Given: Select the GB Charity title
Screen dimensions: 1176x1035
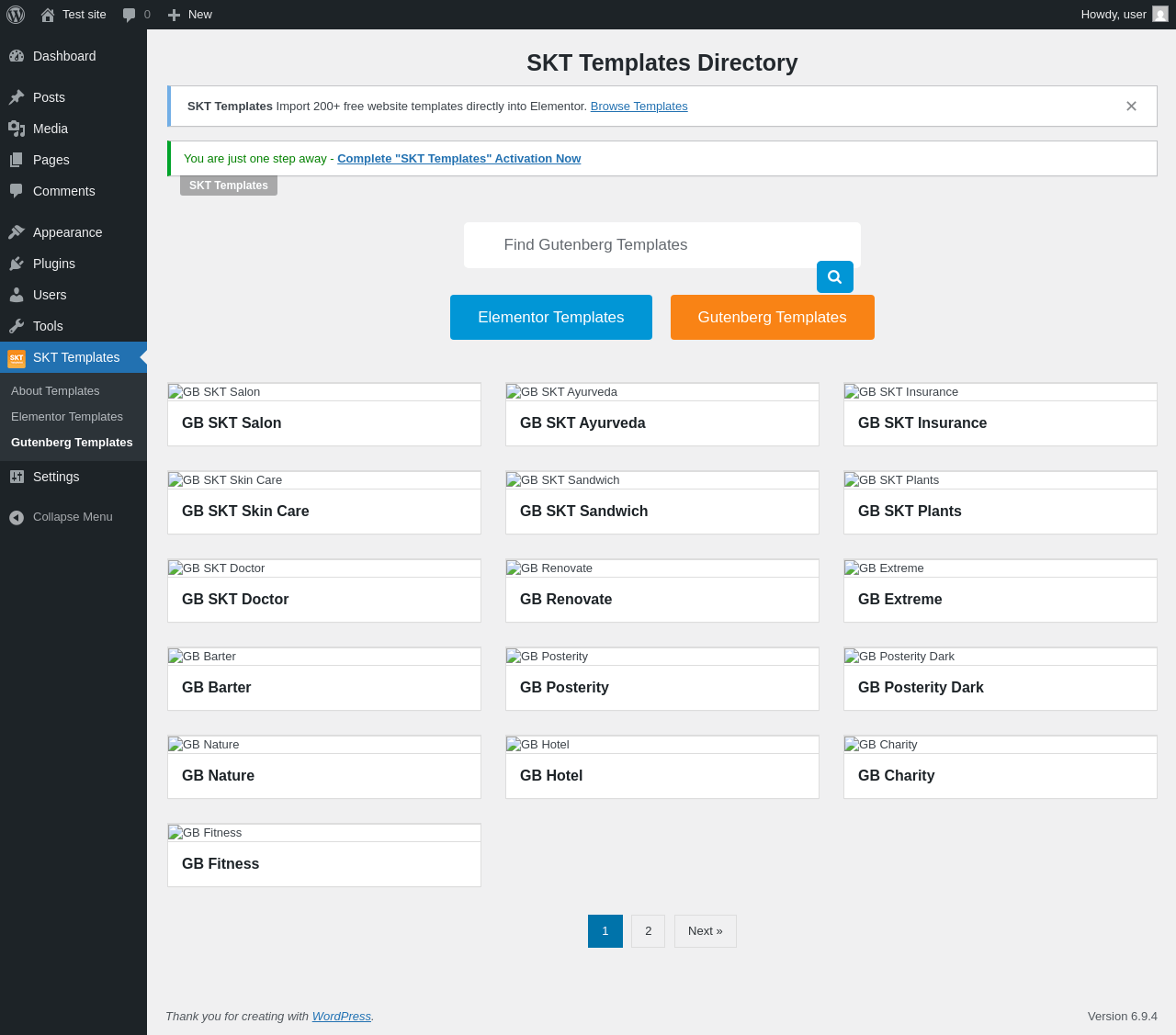Looking at the screenshot, I should (897, 776).
